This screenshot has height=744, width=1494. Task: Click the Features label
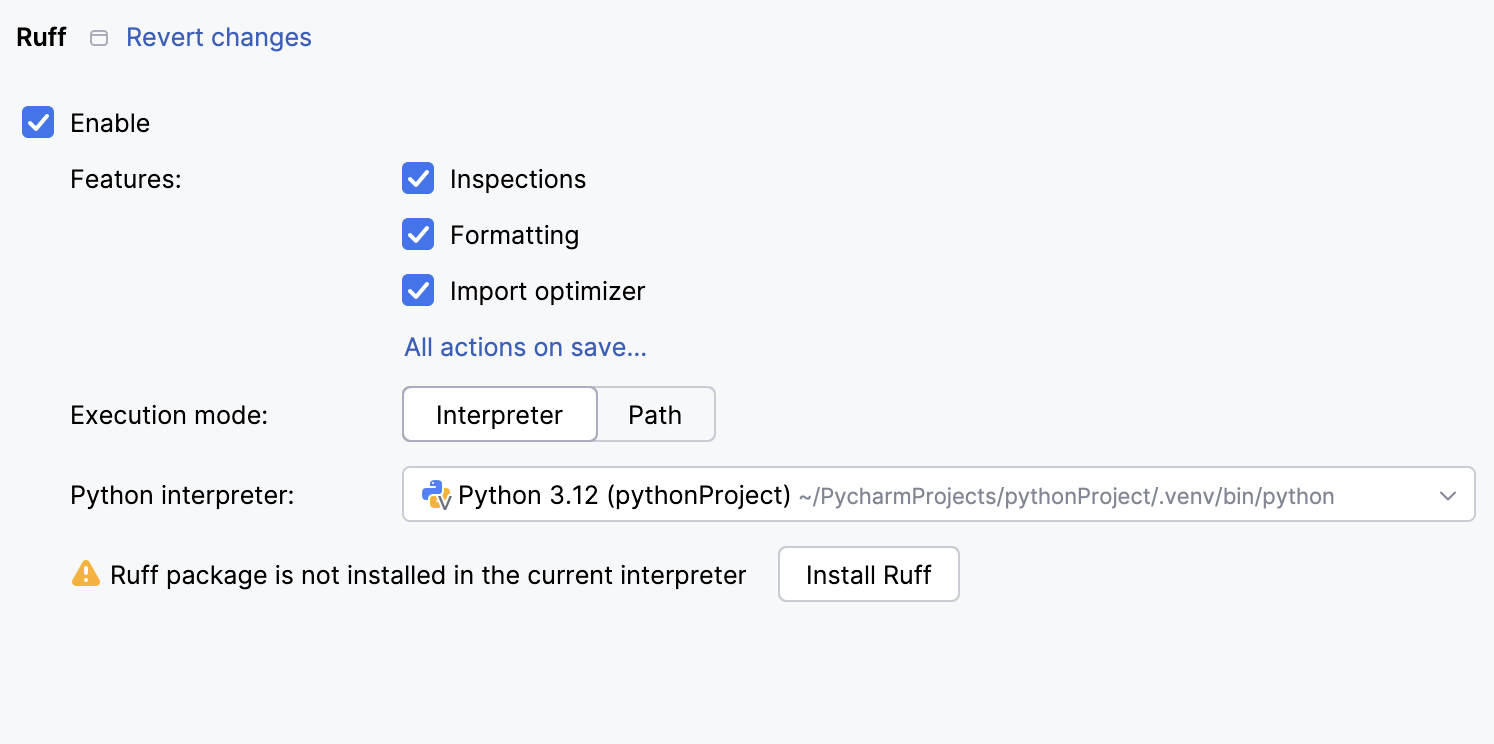tap(126, 180)
